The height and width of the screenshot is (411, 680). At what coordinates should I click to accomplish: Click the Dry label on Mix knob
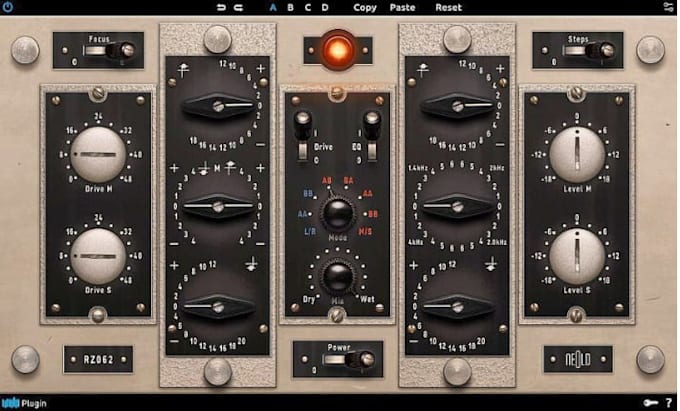(309, 299)
